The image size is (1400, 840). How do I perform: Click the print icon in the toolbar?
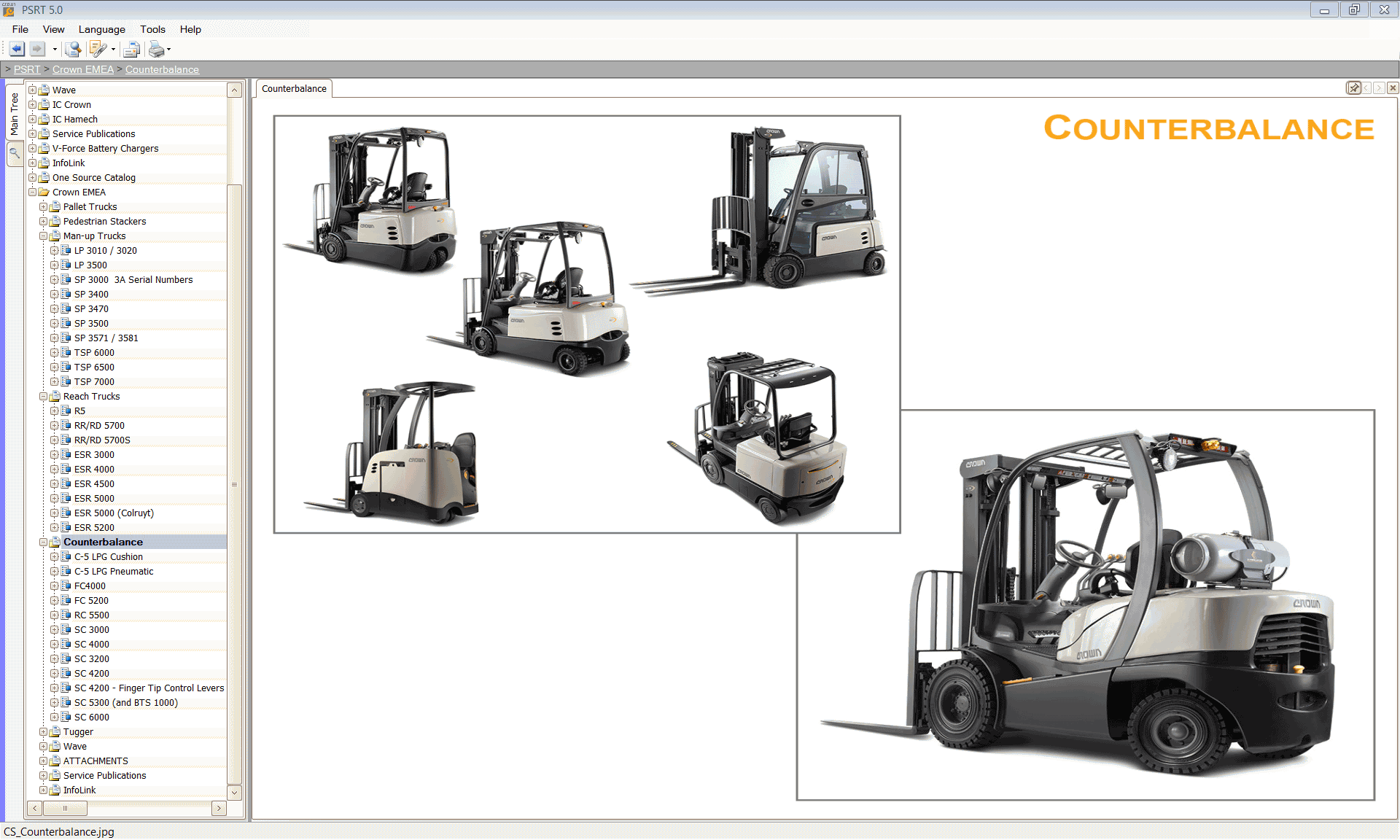coord(157,49)
